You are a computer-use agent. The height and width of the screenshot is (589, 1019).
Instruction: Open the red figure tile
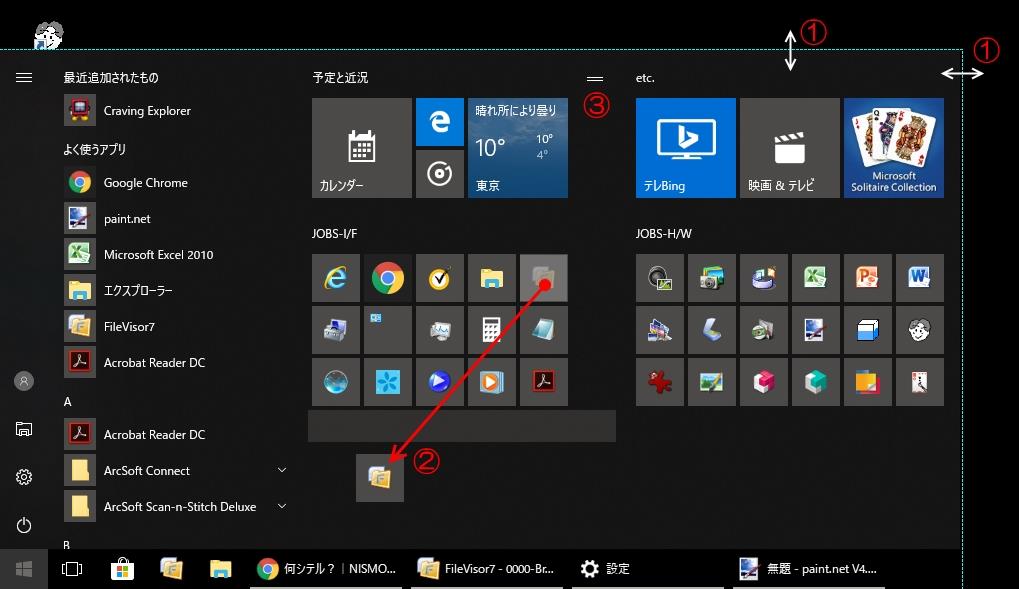pyautogui.click(x=660, y=382)
